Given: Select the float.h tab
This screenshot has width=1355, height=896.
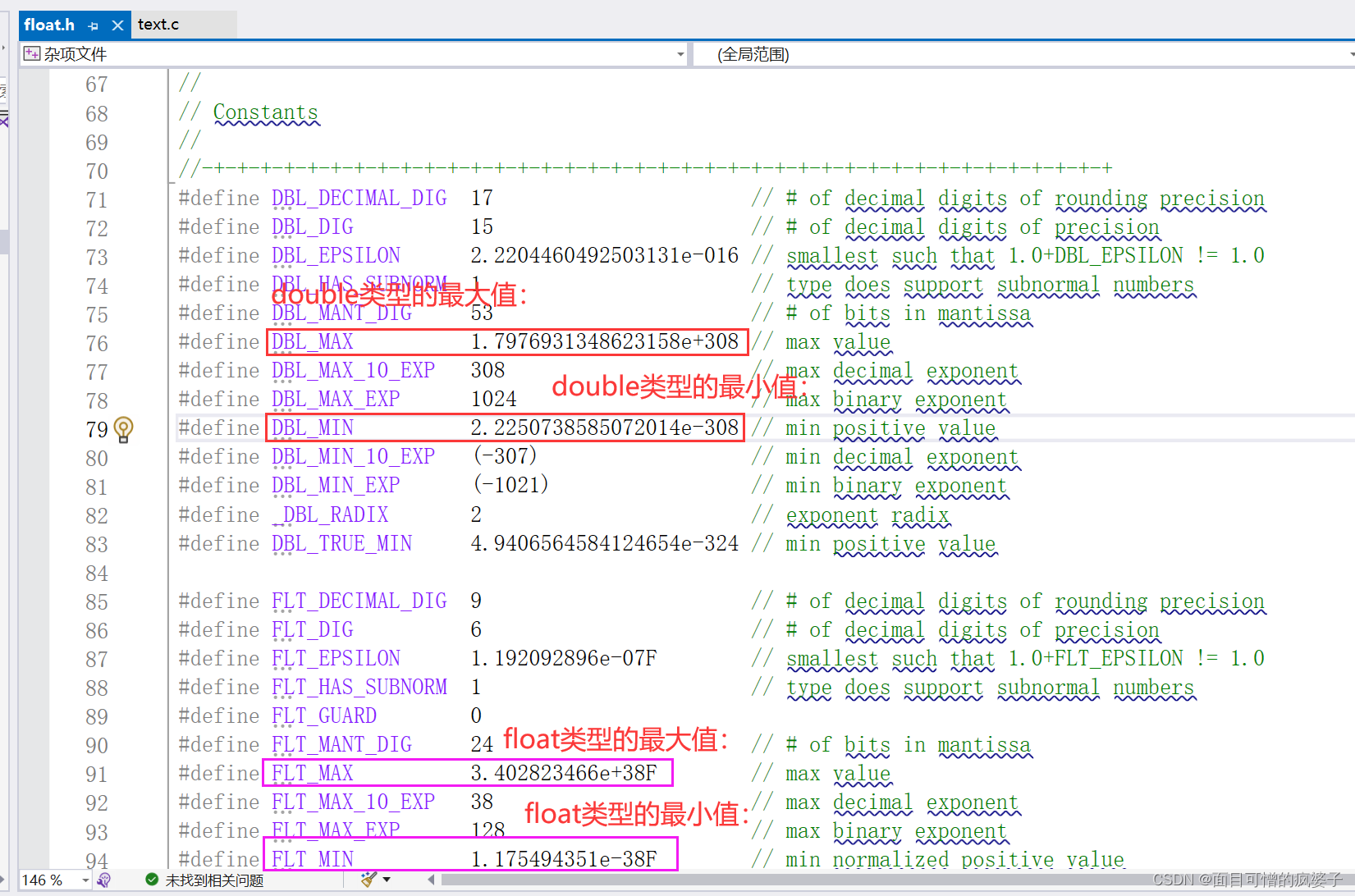Looking at the screenshot, I should (x=49, y=25).
